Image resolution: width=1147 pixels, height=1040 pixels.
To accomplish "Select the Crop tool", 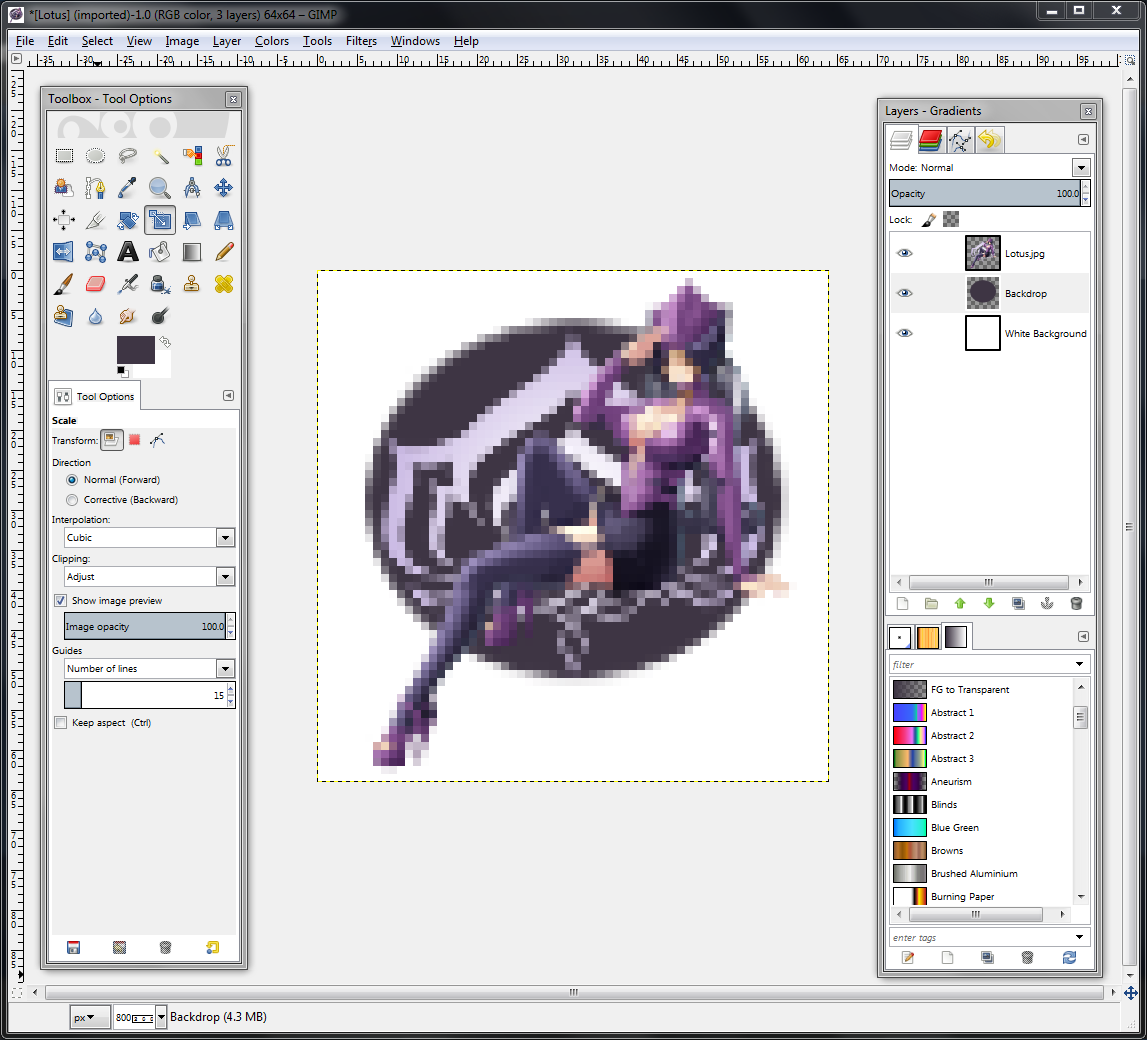I will click(x=96, y=220).
